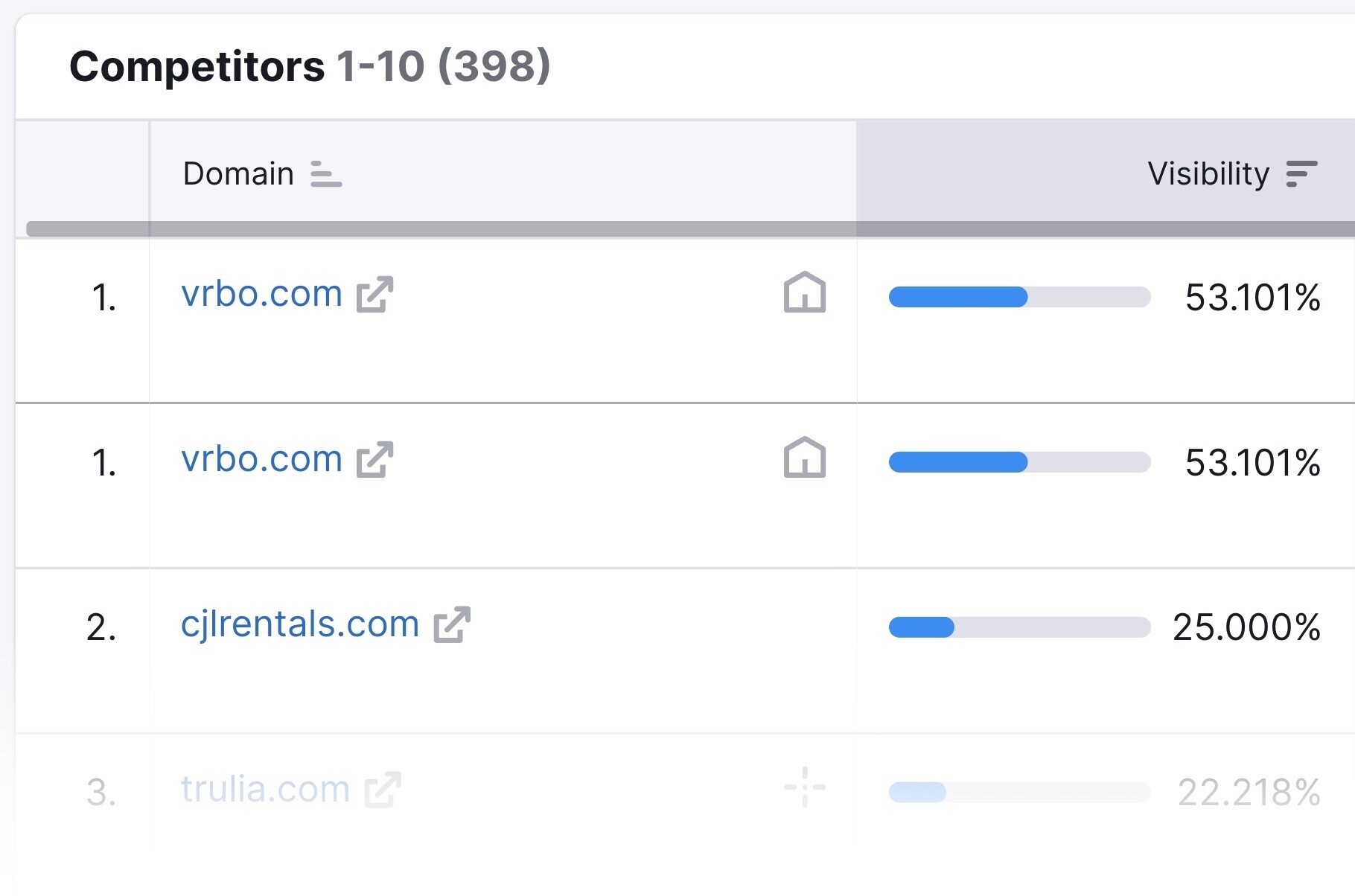Viewport: 1355px width, 896px height.
Task: Click 25.000% visibility value
Action: pos(1247,627)
